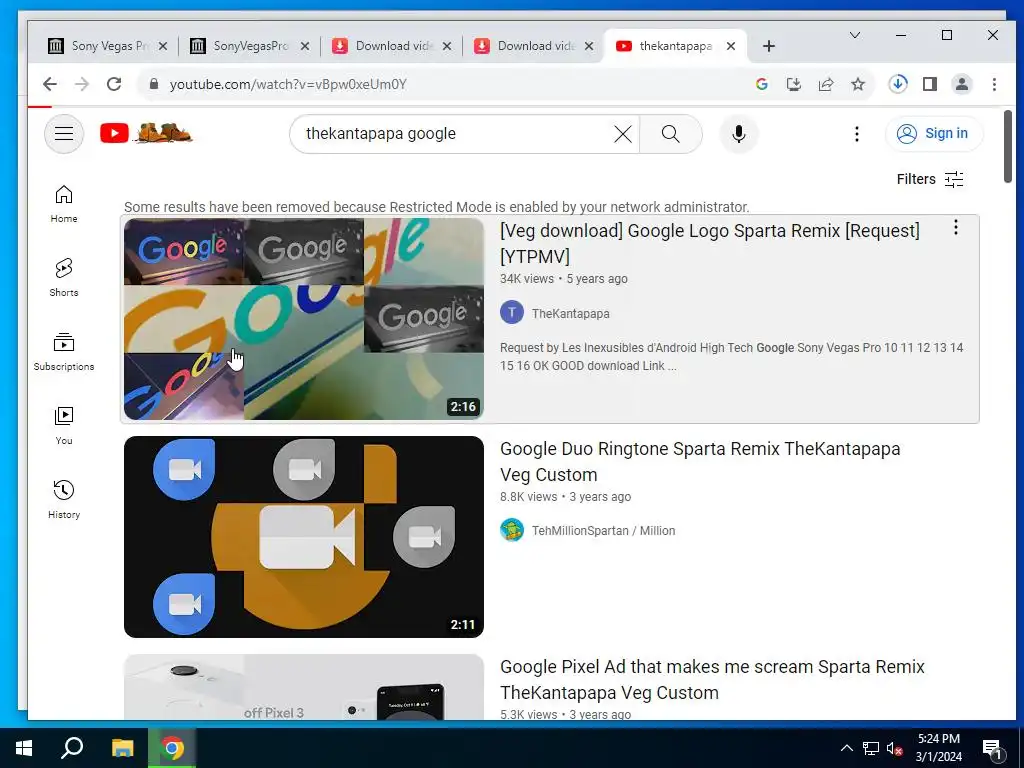Open the Google Duo Ringtone Sparta Remix title
The image size is (1024, 768).
pos(700,462)
